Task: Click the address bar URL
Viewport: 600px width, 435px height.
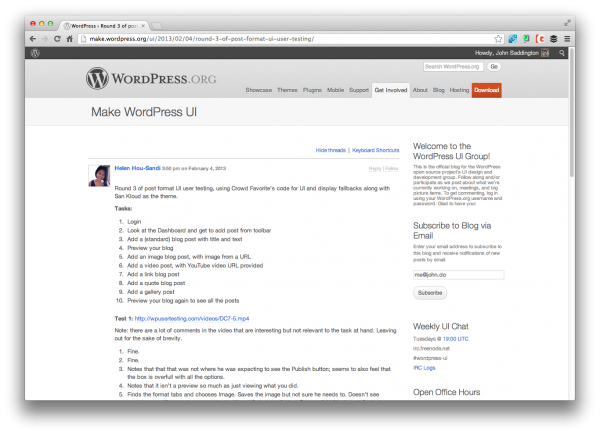Action: pos(202,39)
